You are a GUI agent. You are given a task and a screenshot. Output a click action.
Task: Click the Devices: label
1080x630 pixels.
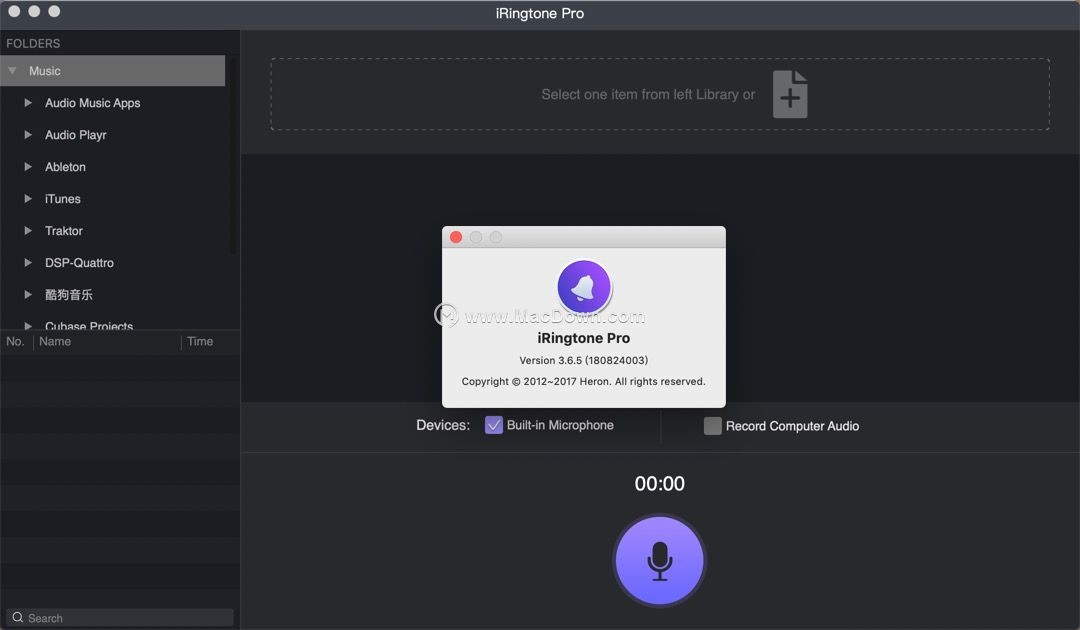click(x=443, y=426)
